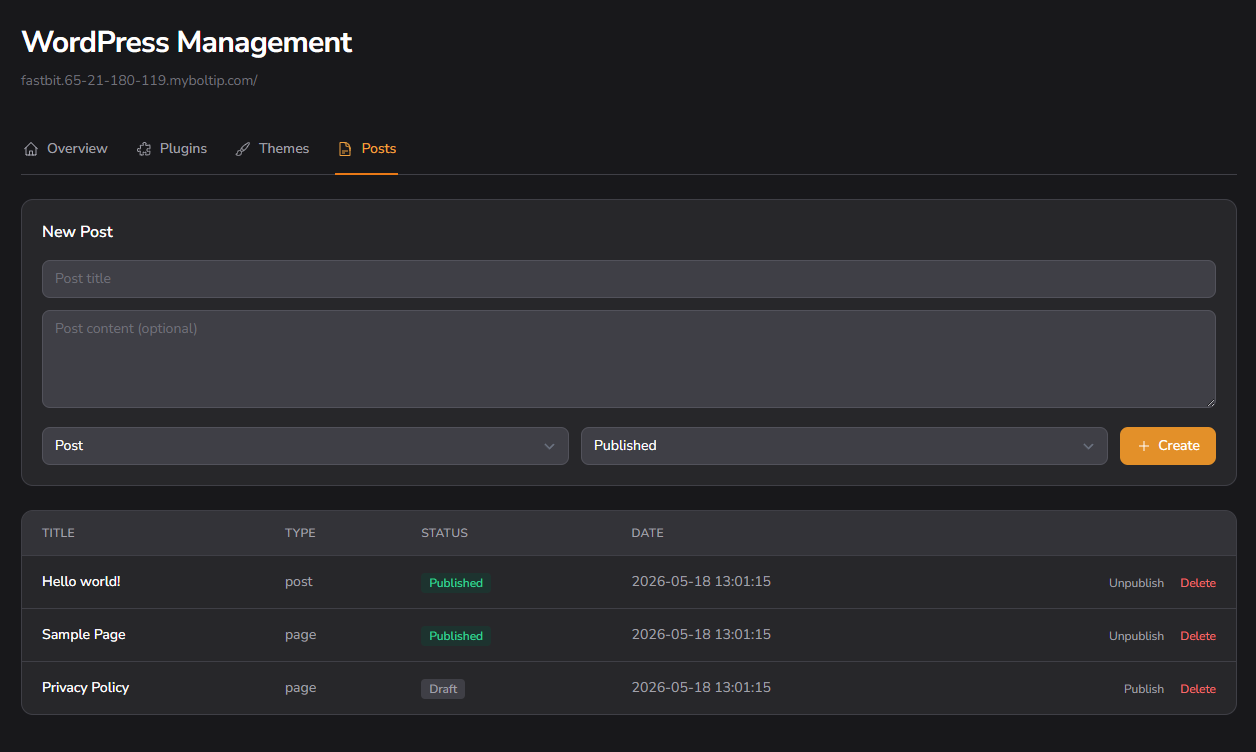Unpublish the Hello world! post
1256x752 pixels.
(1136, 583)
